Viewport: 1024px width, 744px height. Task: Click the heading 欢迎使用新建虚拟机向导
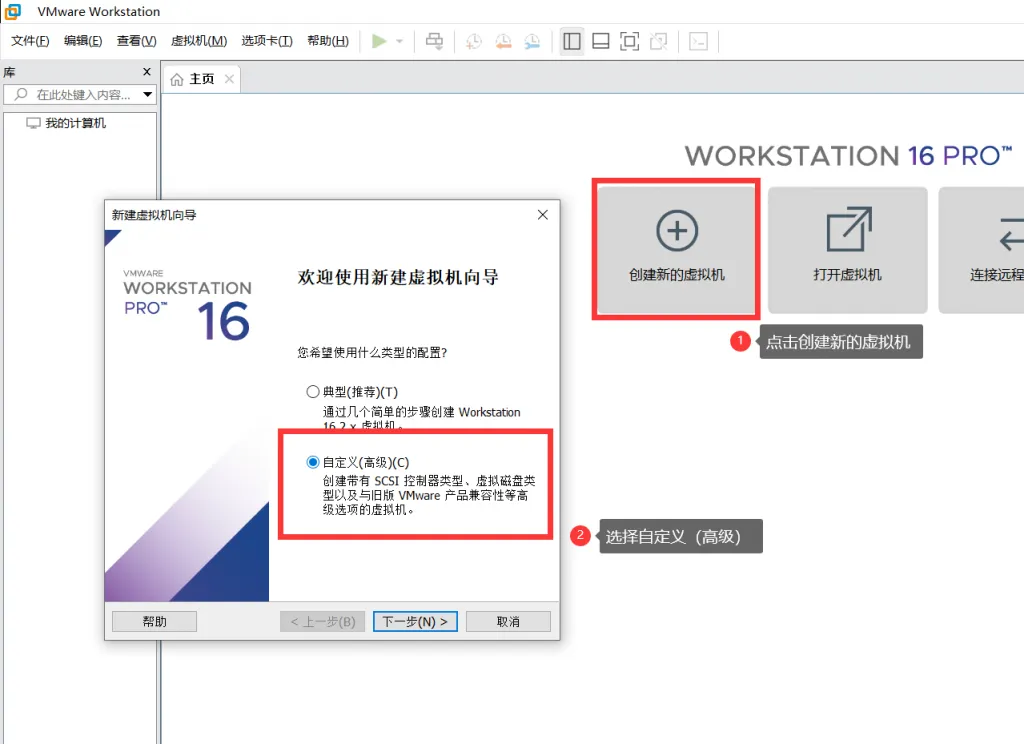pyautogui.click(x=398, y=277)
